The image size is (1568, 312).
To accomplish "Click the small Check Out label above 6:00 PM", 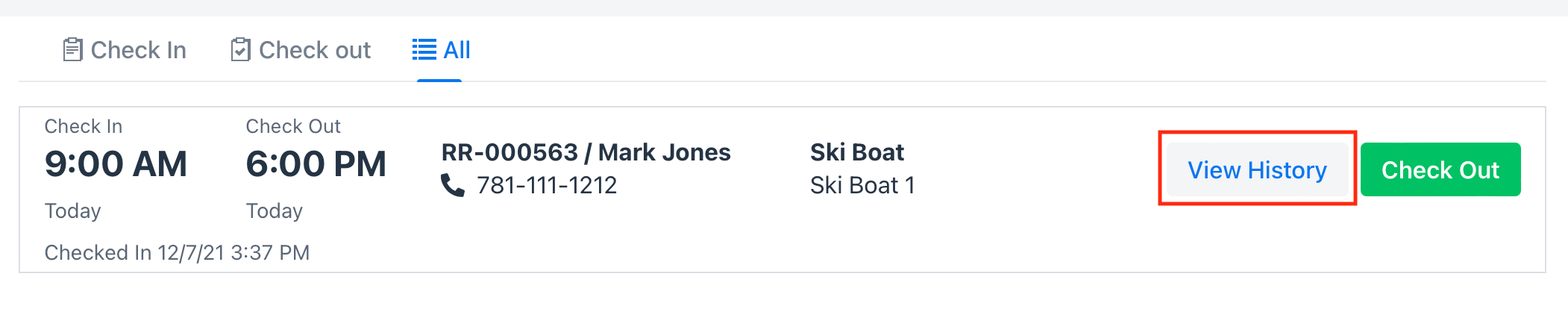I will click(x=293, y=126).
